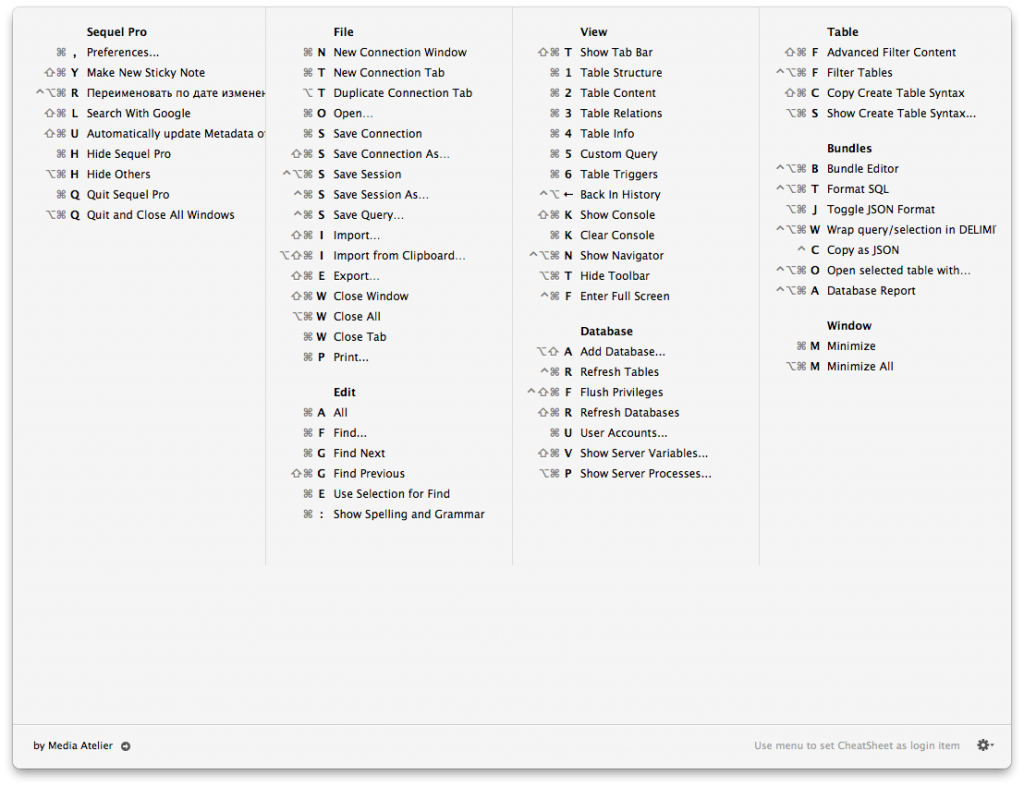Choose 'Preferences...' under Sequel Pro

point(122,52)
